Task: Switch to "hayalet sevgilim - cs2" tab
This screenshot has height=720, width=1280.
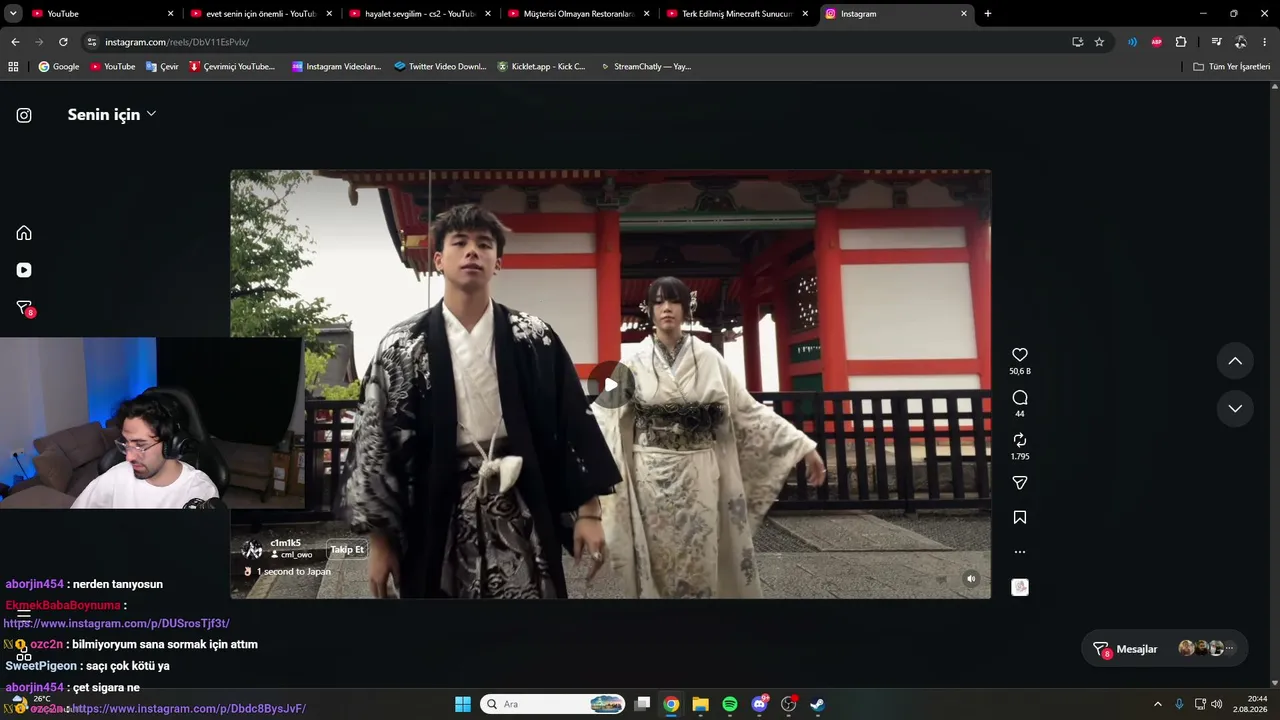Action: 421,14
